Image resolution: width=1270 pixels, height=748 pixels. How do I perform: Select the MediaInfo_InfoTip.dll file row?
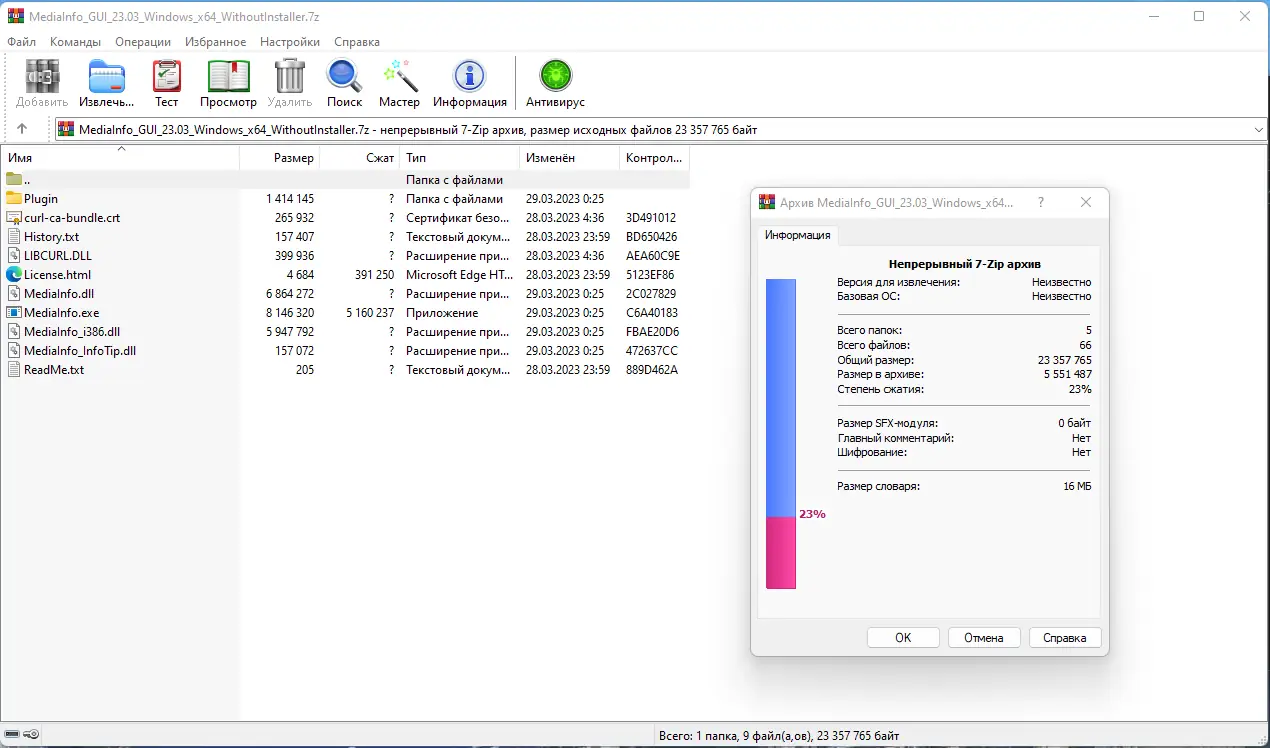pyautogui.click(x=345, y=351)
